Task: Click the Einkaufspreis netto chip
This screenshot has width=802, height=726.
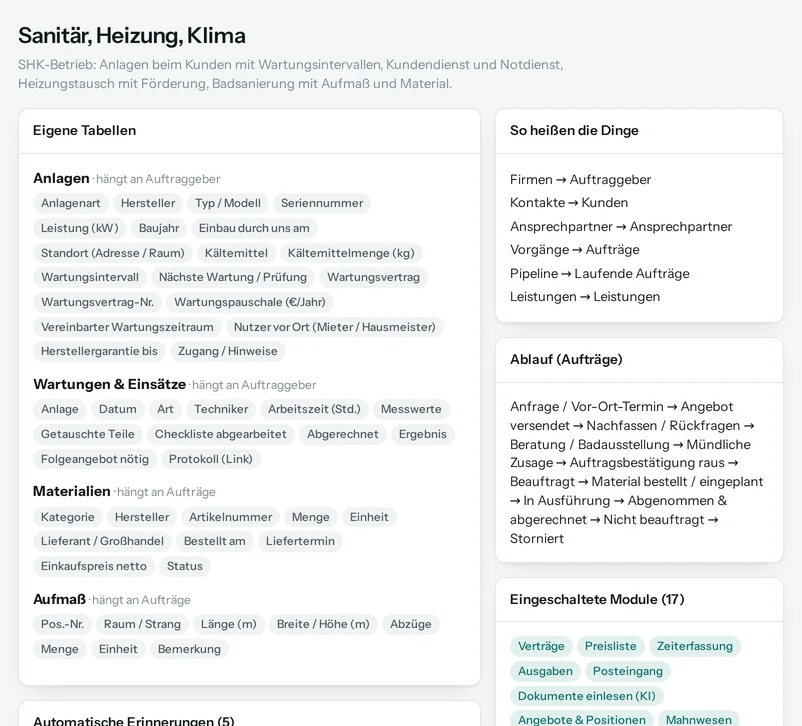Action: [94, 566]
